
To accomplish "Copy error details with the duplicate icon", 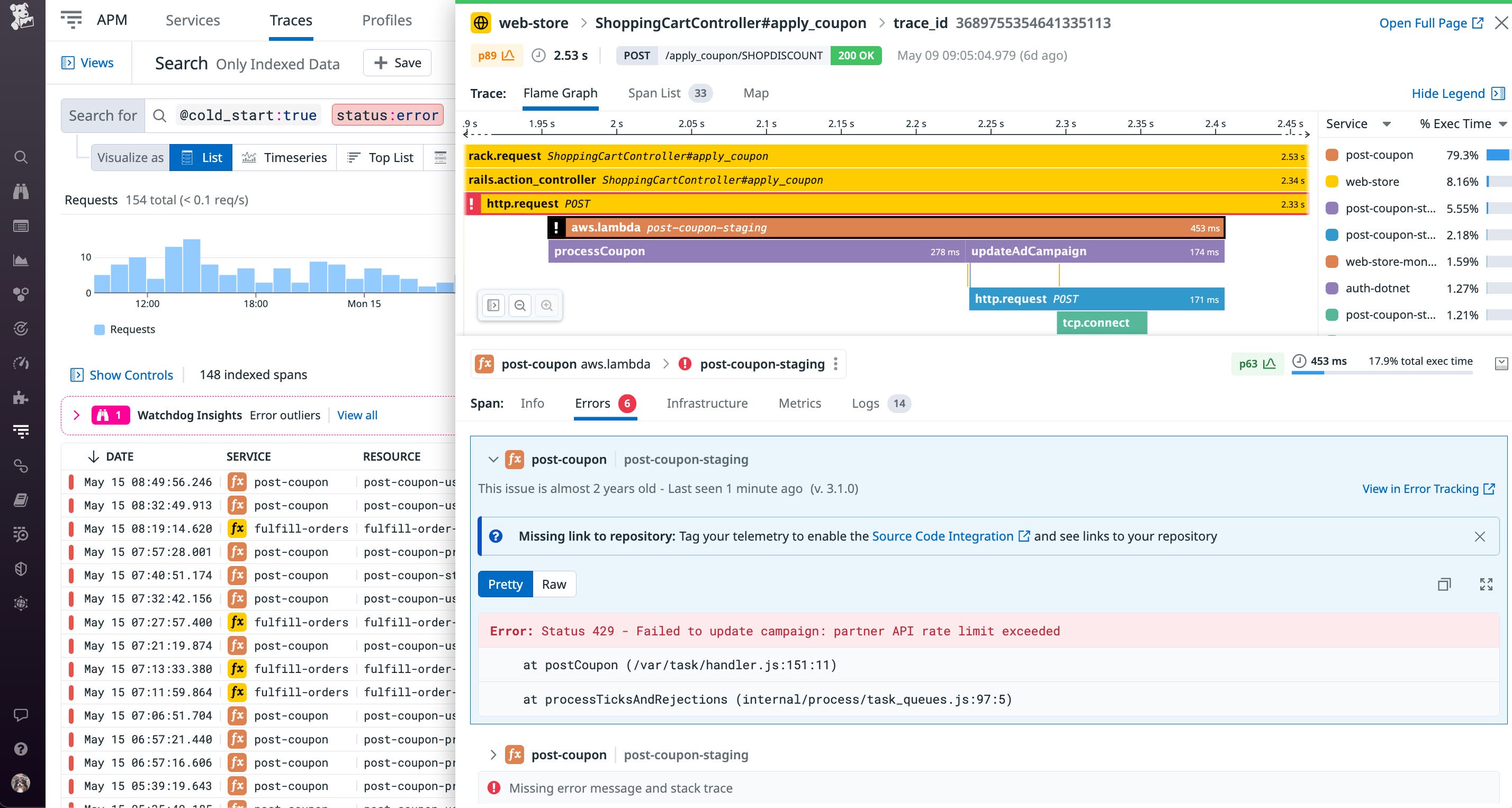I will coord(1444,584).
